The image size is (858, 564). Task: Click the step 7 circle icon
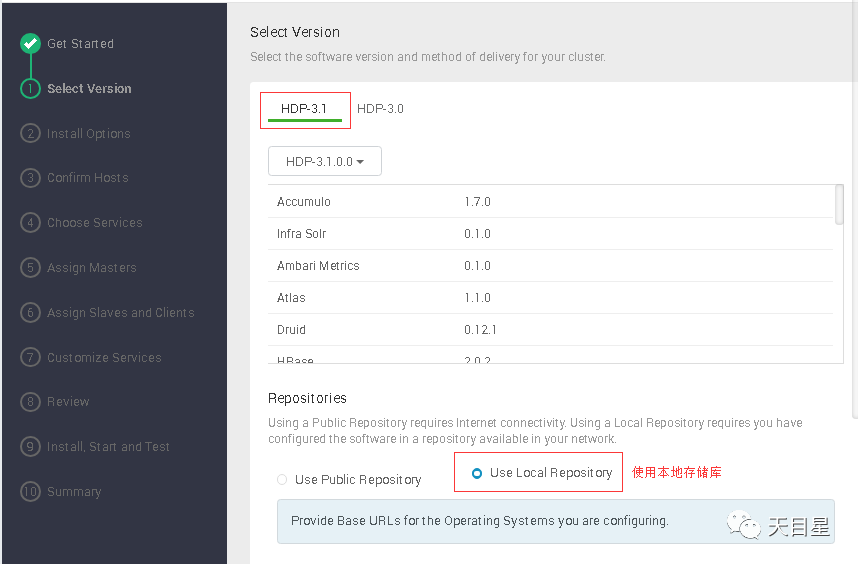pyautogui.click(x=30, y=357)
